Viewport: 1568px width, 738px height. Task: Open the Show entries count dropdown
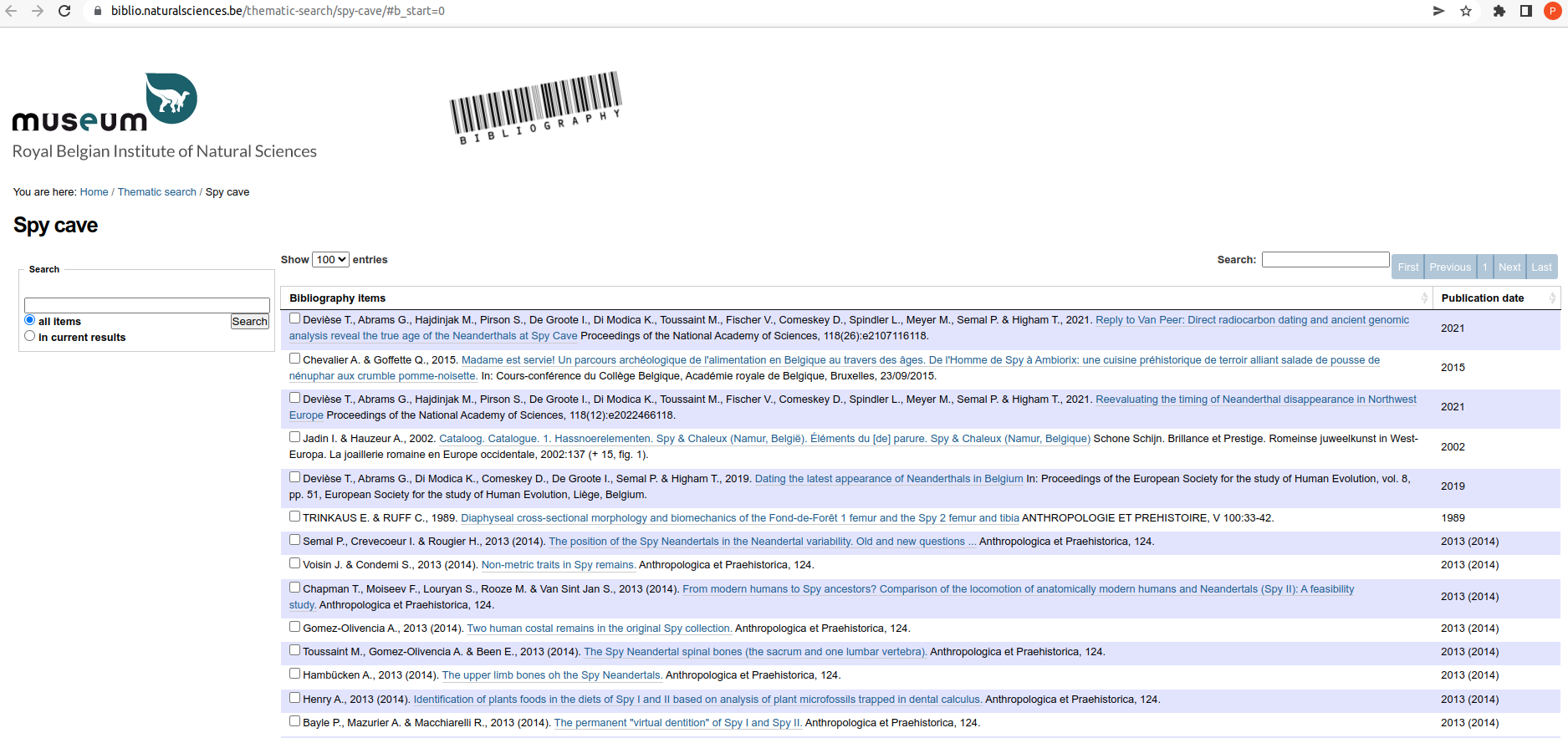click(x=330, y=260)
